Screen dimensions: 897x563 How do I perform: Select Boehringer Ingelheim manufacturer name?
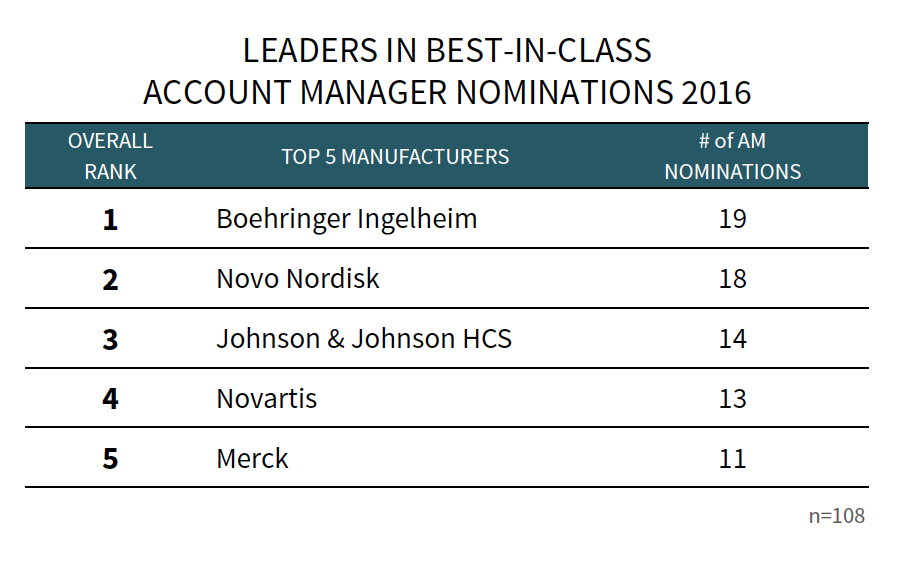pyautogui.click(x=347, y=220)
